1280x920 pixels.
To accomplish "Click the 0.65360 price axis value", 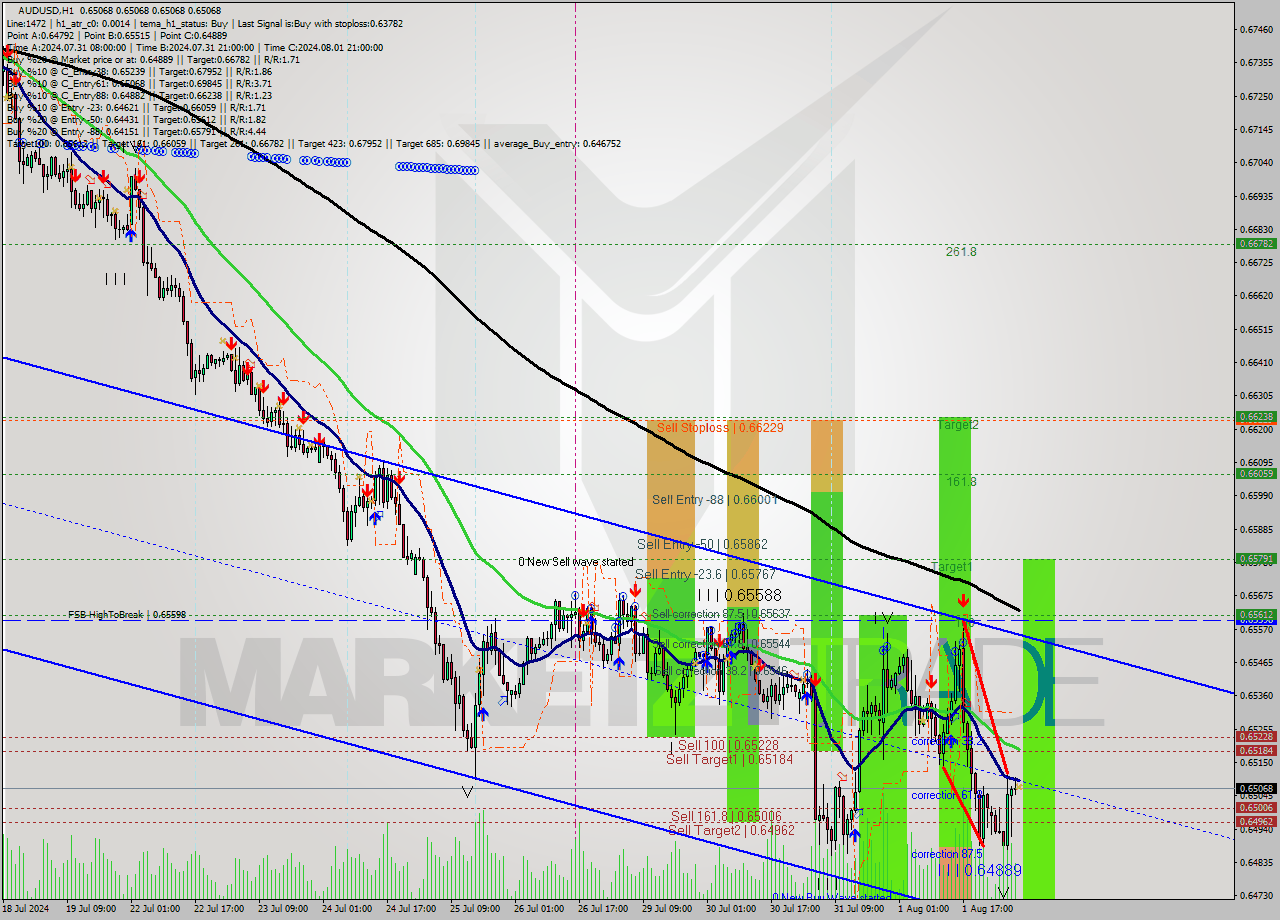I will pos(1256,695).
